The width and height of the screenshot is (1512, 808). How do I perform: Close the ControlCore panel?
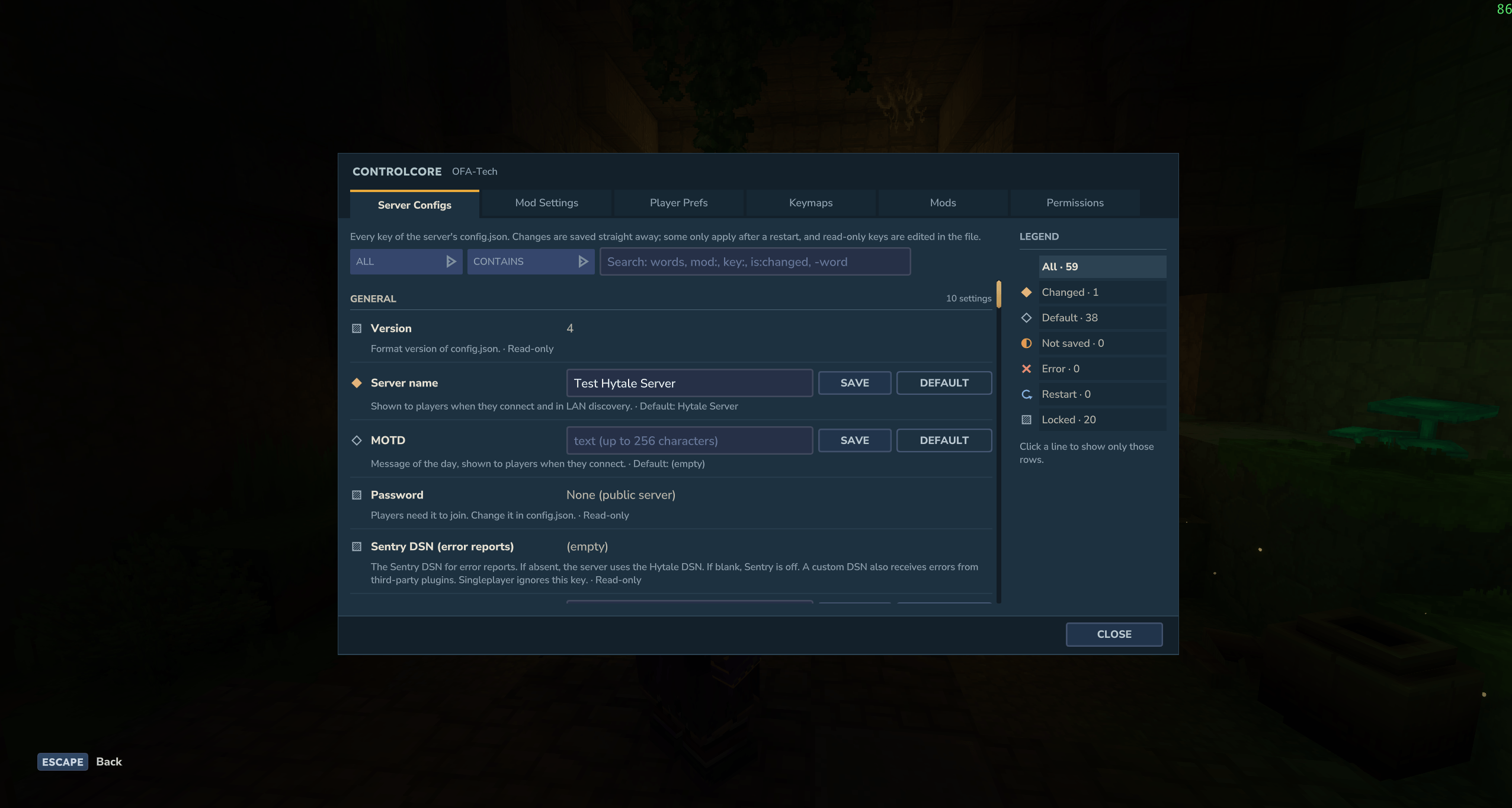(1114, 634)
